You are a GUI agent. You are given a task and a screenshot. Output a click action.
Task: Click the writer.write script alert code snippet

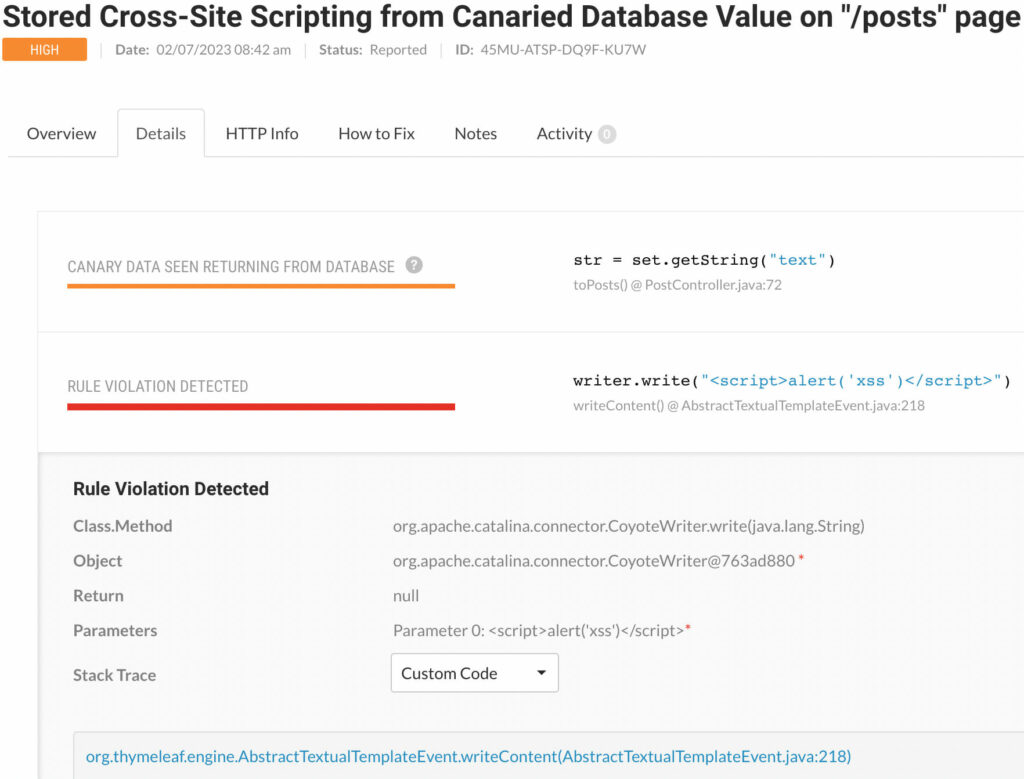[x=792, y=381]
